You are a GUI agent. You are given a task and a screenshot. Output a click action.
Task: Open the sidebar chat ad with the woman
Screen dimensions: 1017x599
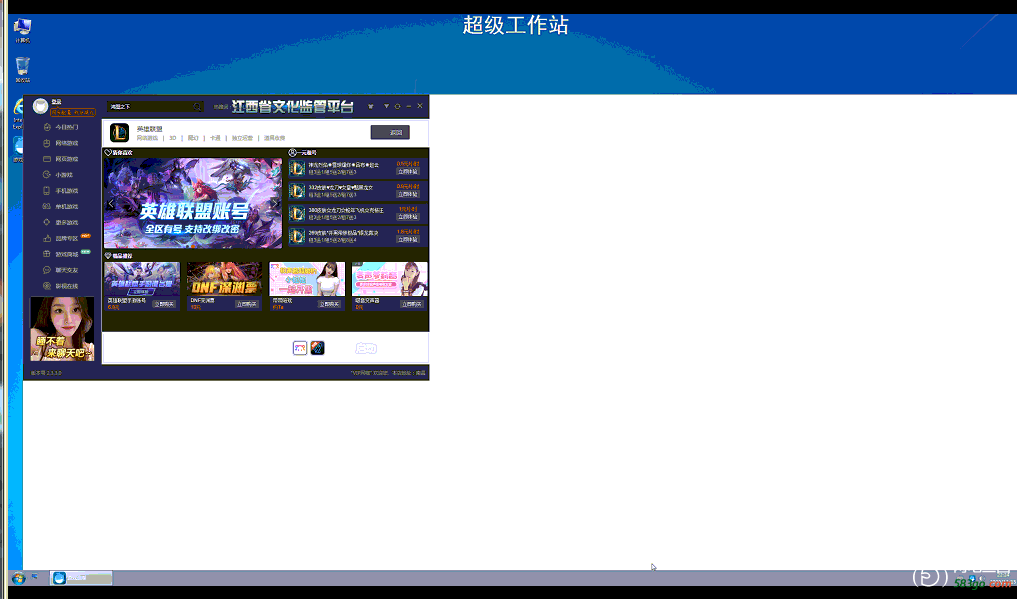(62, 329)
